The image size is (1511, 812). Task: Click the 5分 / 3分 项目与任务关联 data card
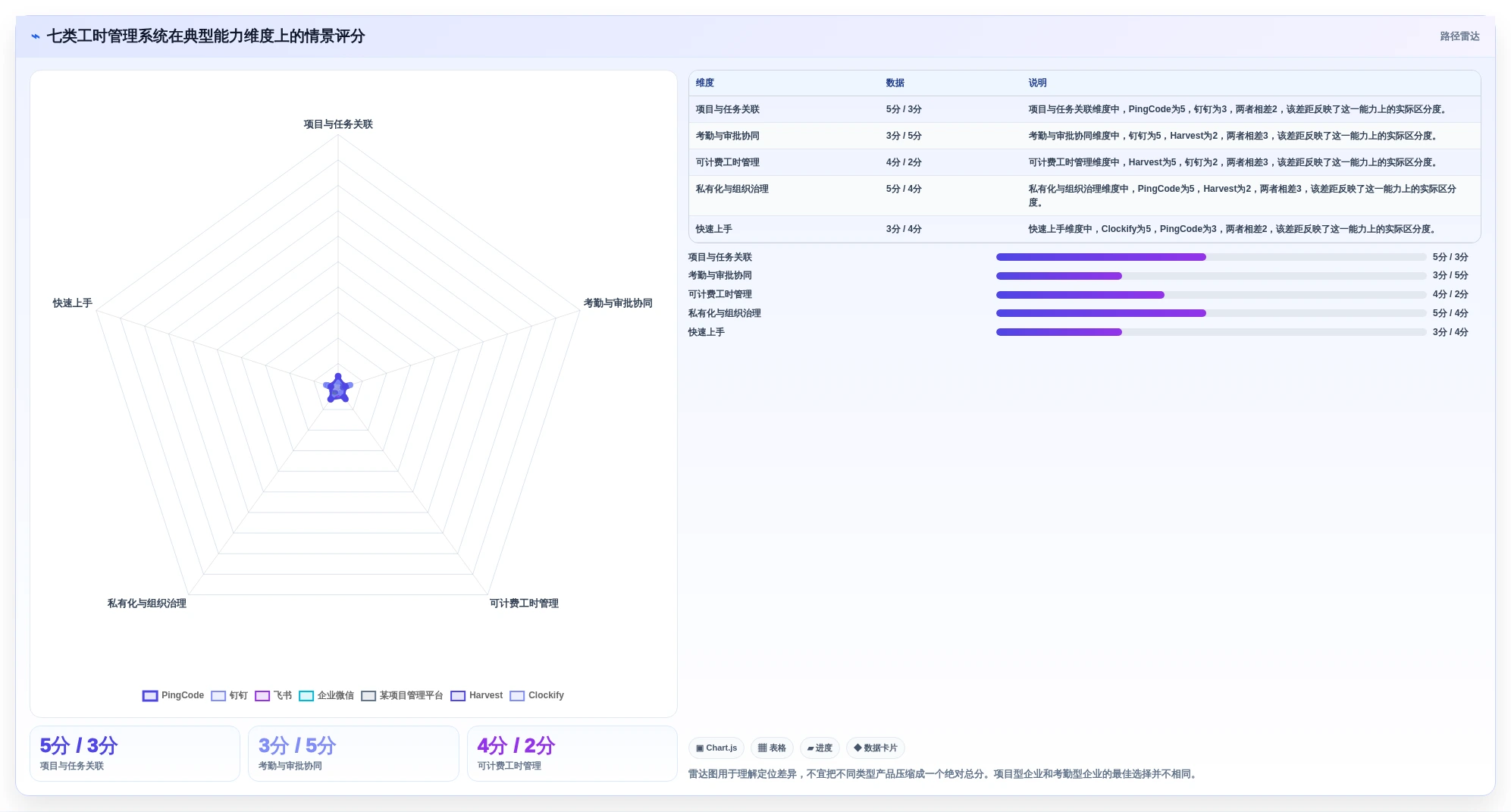pyautogui.click(x=135, y=754)
